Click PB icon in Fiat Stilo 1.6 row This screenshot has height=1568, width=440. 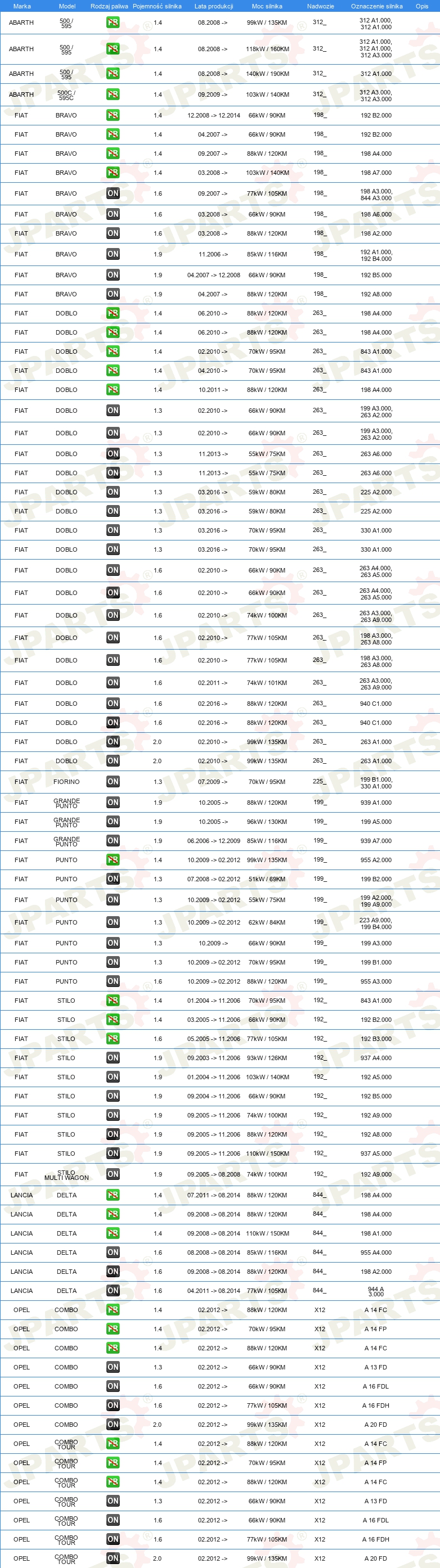113,1038
